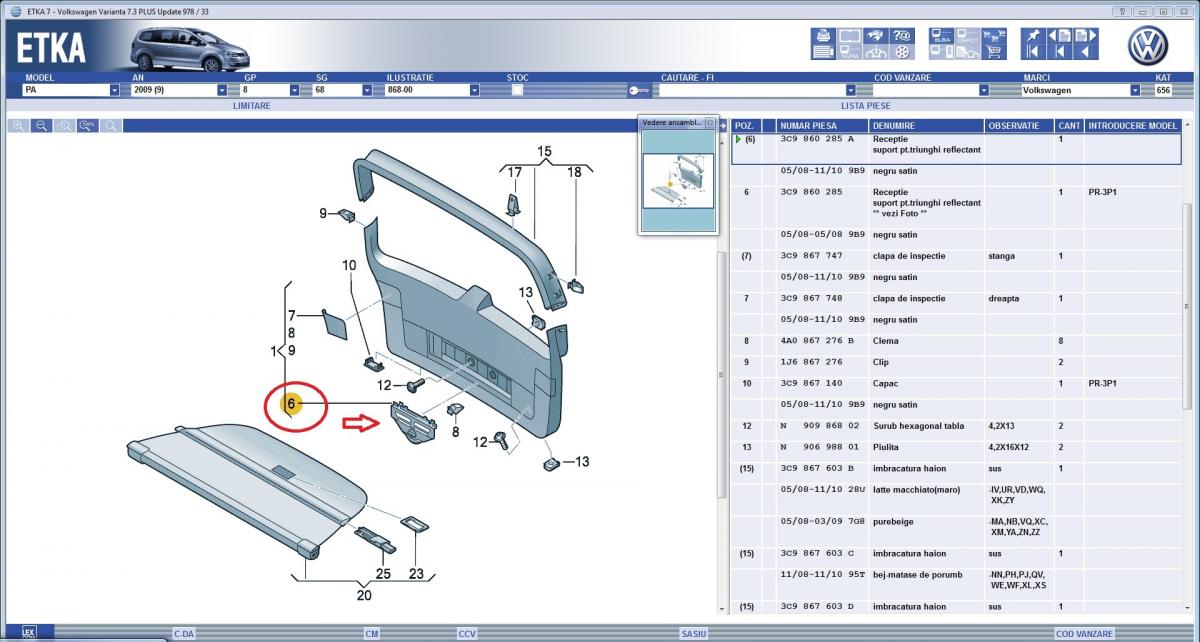Click the LEX icon in the status bar
The image size is (1200, 642).
[x=28, y=633]
